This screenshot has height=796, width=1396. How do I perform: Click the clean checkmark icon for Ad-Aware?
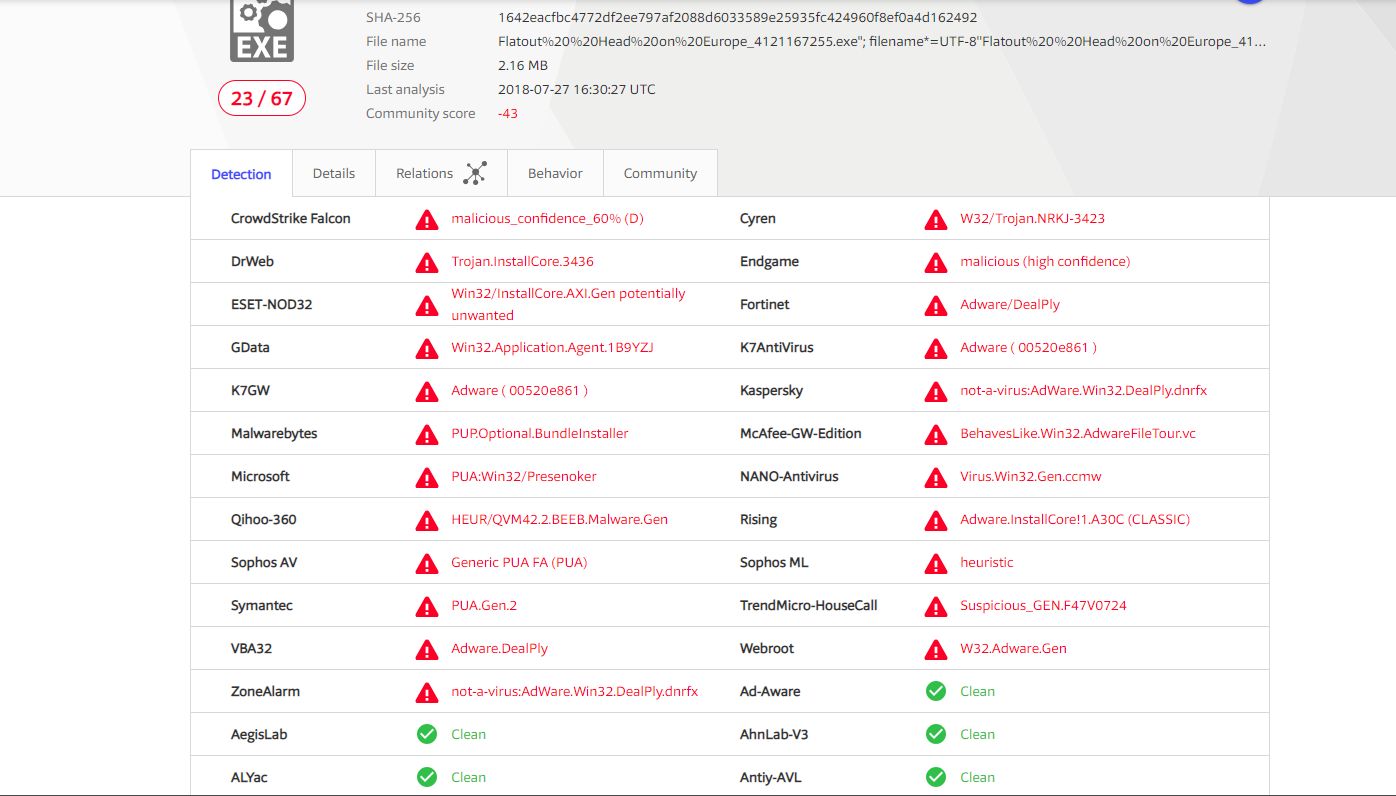click(x=936, y=691)
